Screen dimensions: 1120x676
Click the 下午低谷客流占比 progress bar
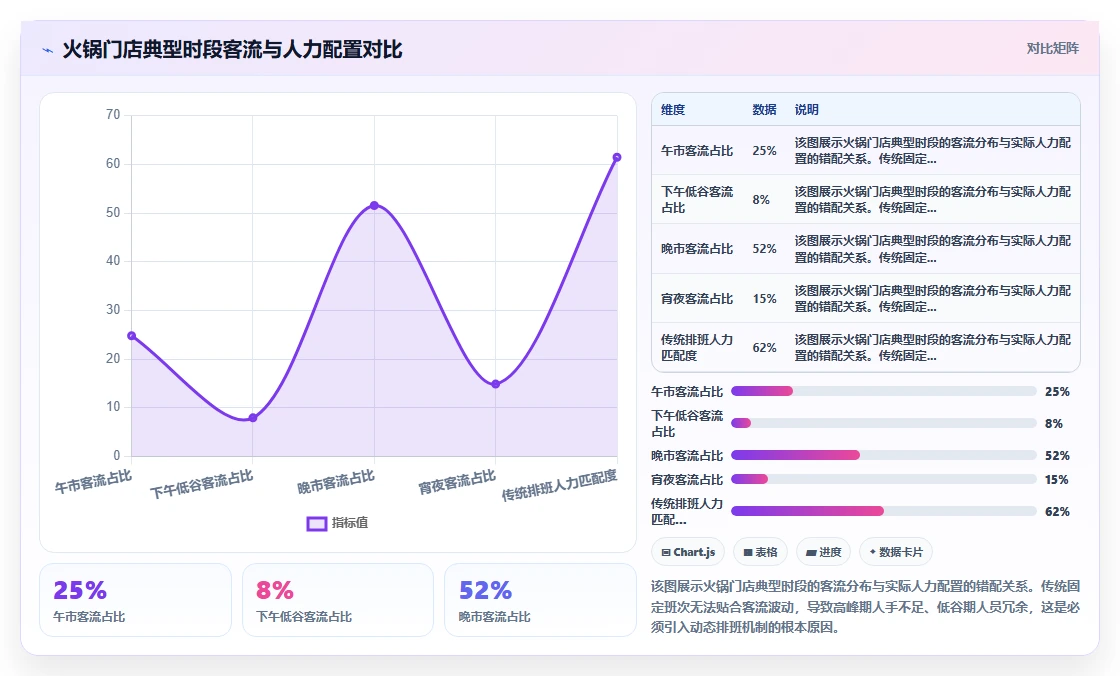884,423
